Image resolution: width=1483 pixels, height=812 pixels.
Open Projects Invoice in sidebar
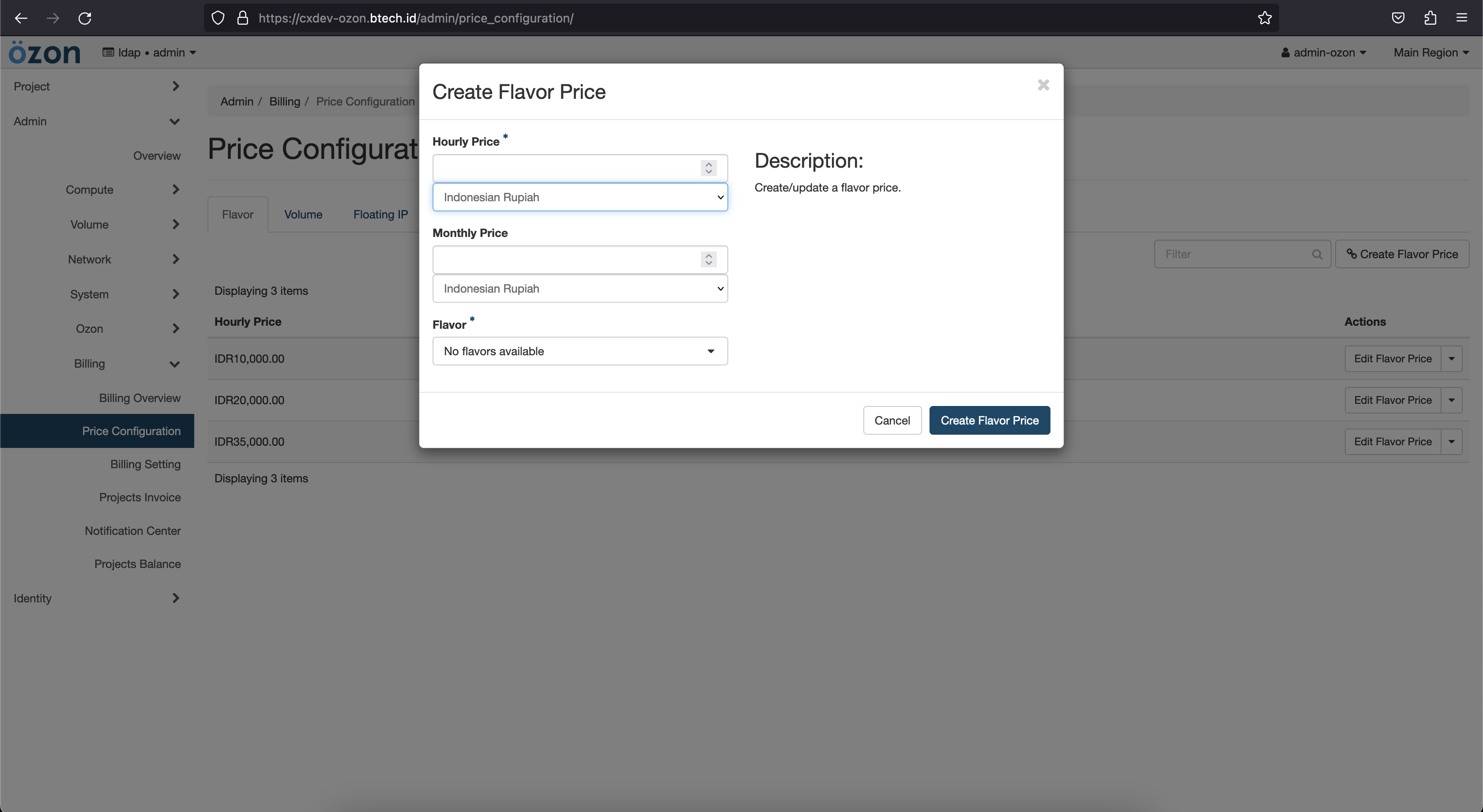pos(139,497)
